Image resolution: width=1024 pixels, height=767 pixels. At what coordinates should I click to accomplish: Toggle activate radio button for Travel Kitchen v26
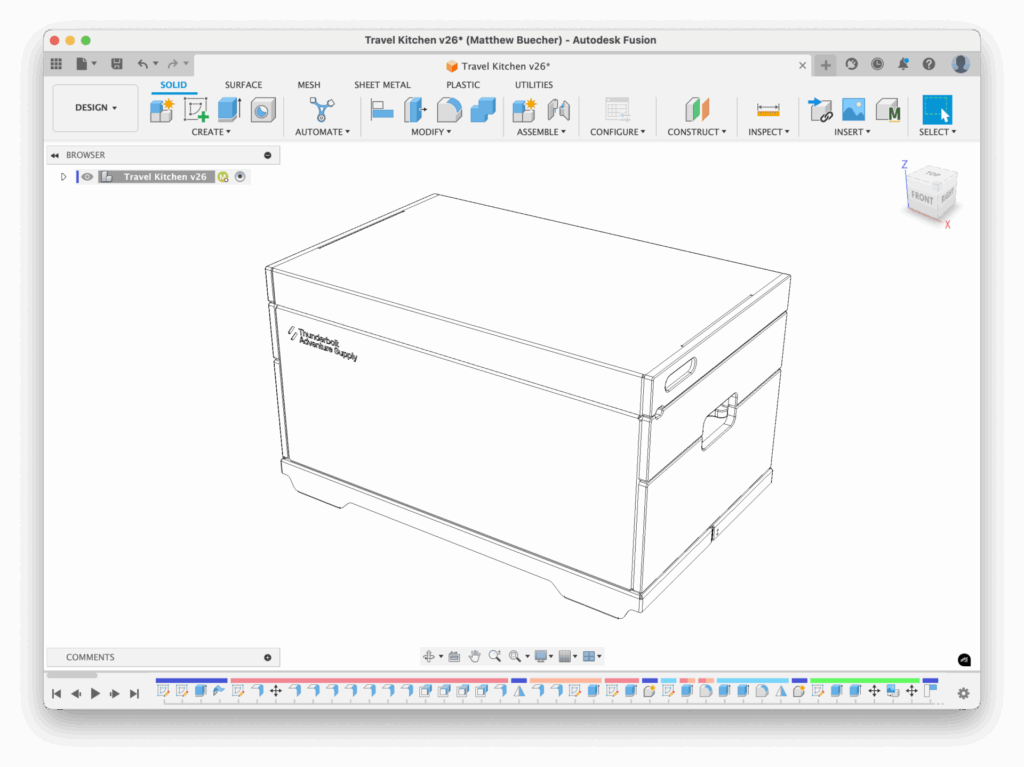tap(240, 177)
